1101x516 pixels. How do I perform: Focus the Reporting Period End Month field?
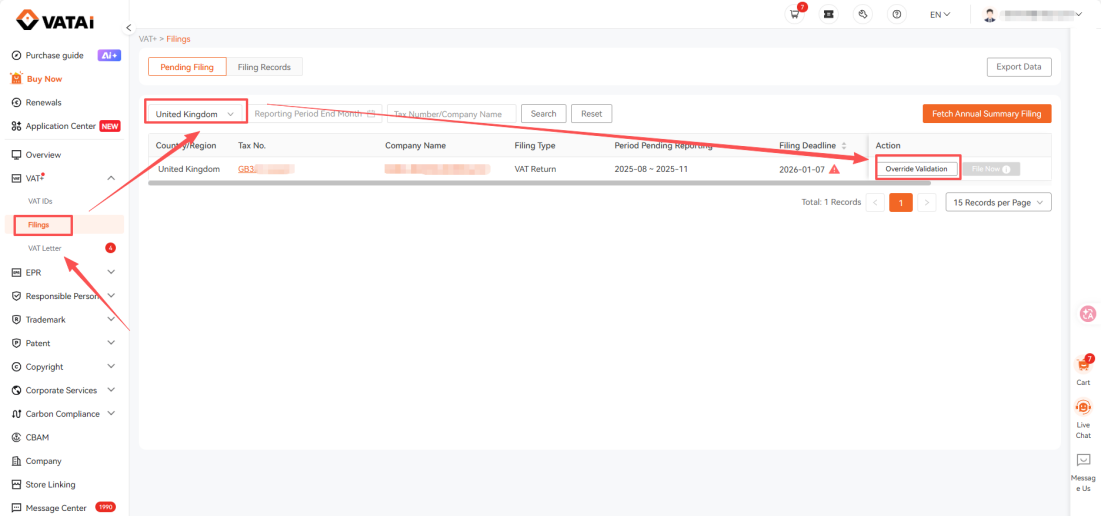[x=315, y=113]
